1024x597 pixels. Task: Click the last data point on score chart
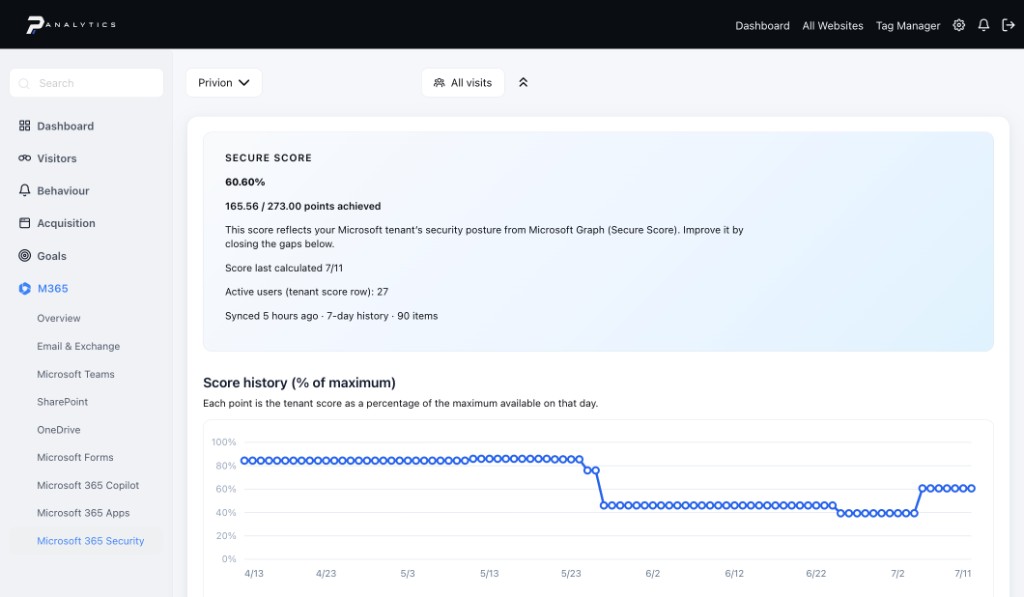click(x=971, y=489)
